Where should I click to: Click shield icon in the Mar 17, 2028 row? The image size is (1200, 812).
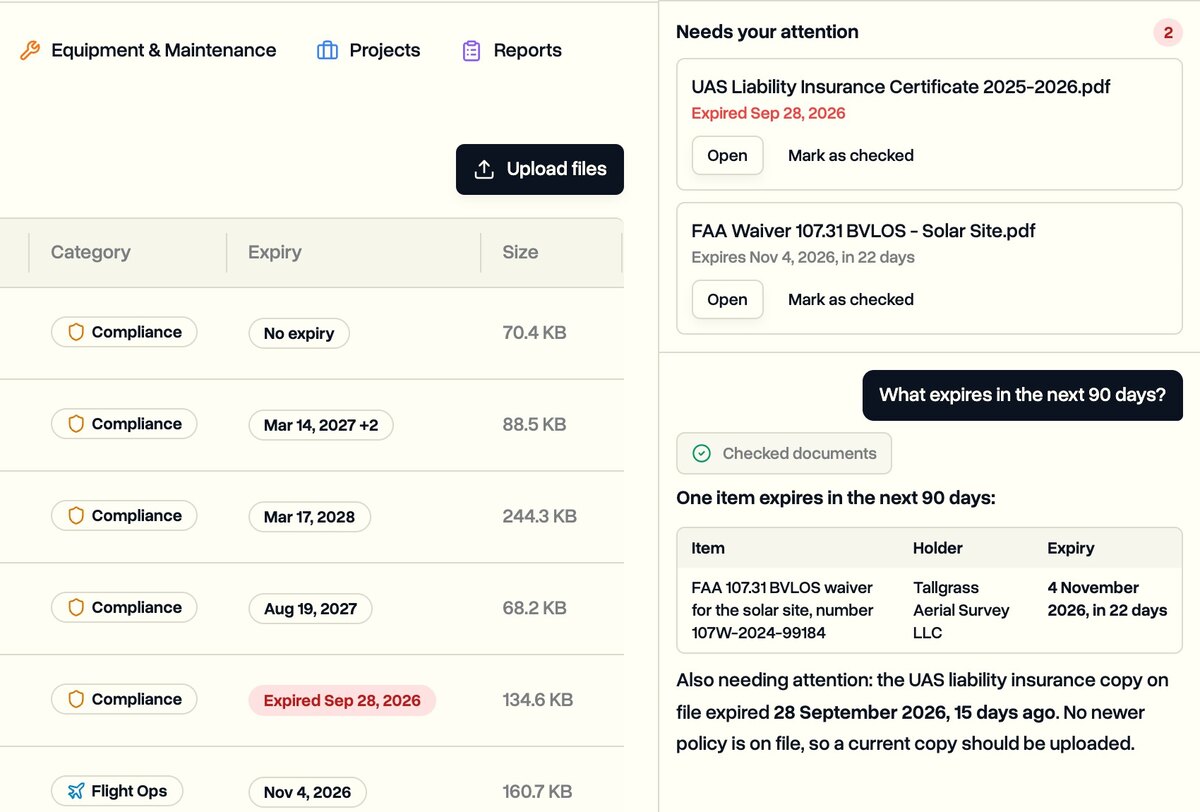76,516
